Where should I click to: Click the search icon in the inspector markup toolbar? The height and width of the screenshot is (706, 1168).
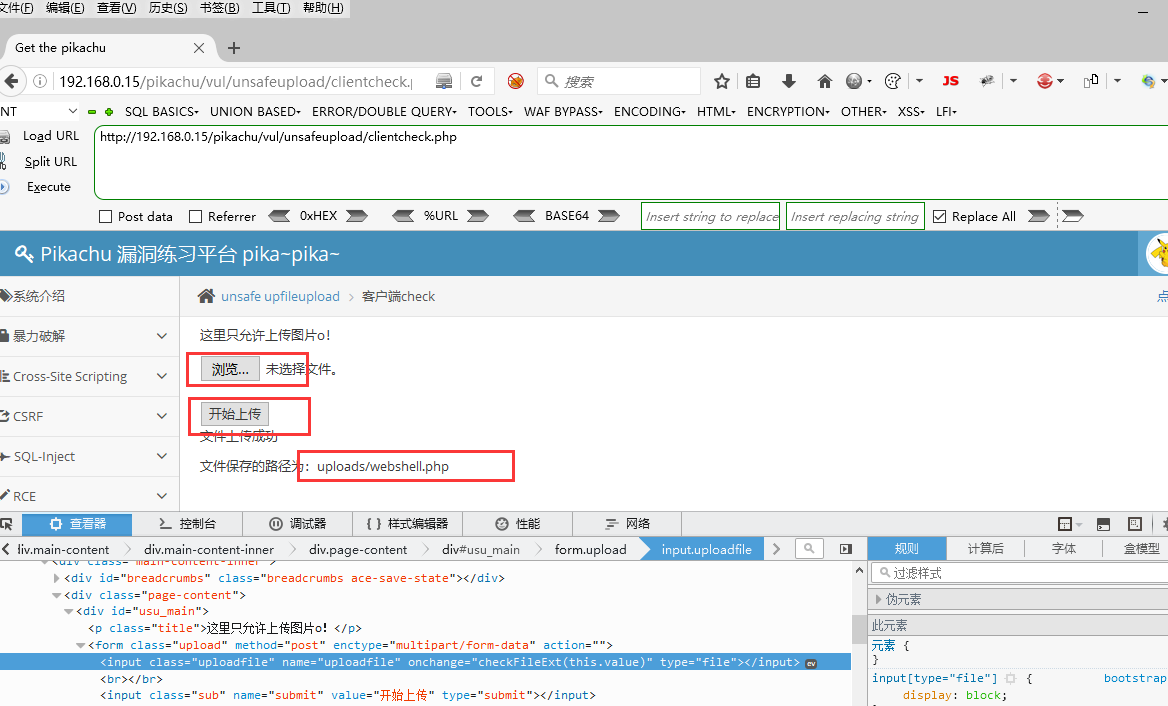(809, 549)
